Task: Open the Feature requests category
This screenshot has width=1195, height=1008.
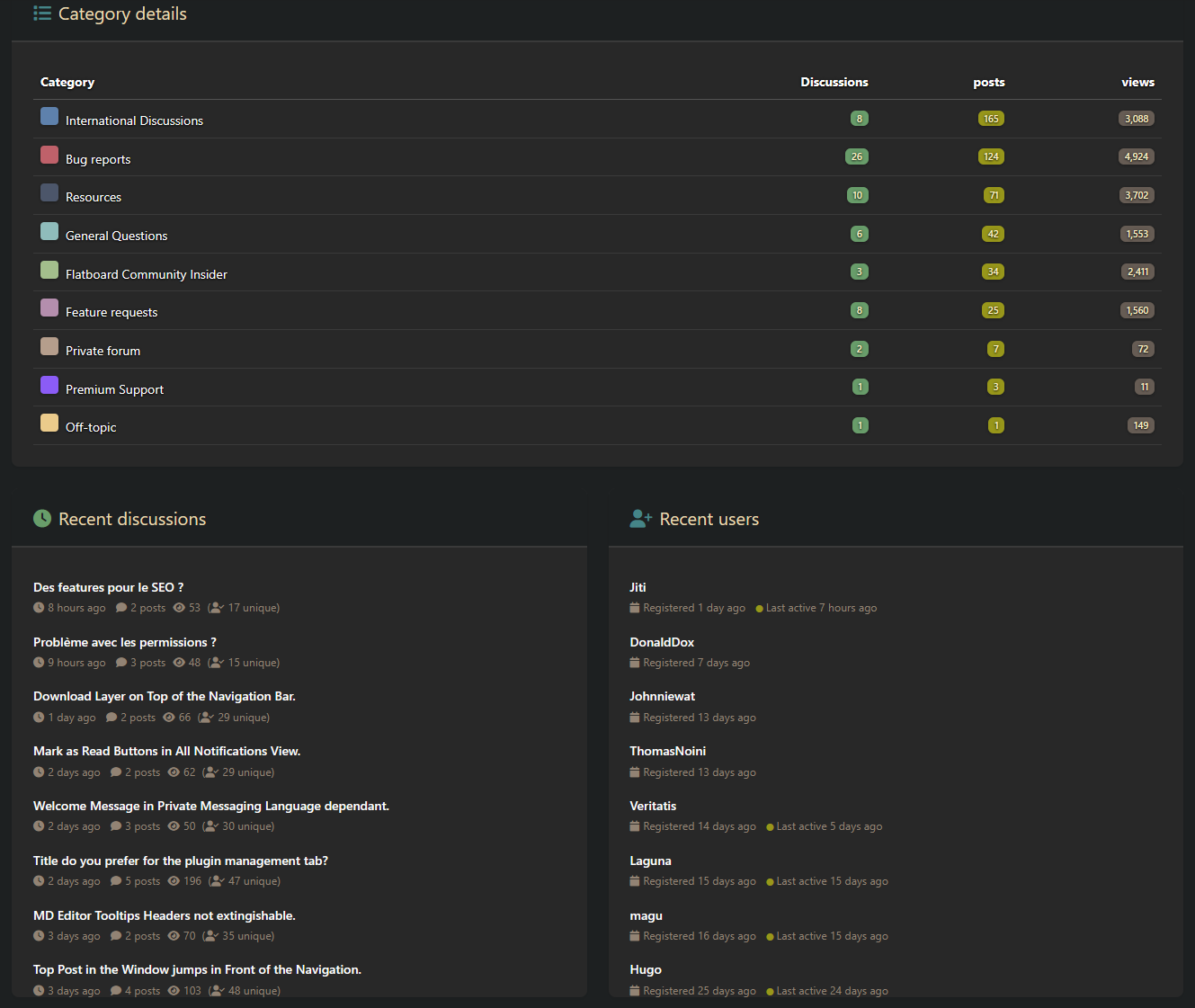Action: click(111, 312)
